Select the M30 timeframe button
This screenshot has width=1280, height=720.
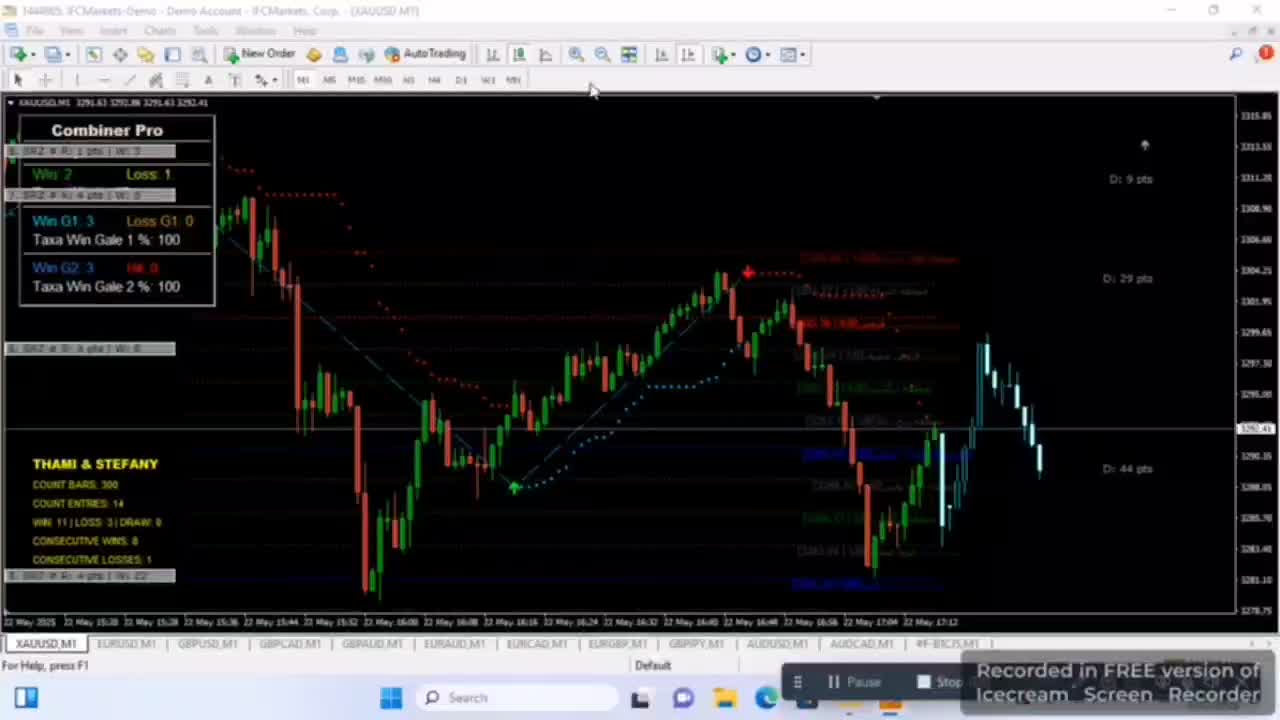click(x=383, y=80)
